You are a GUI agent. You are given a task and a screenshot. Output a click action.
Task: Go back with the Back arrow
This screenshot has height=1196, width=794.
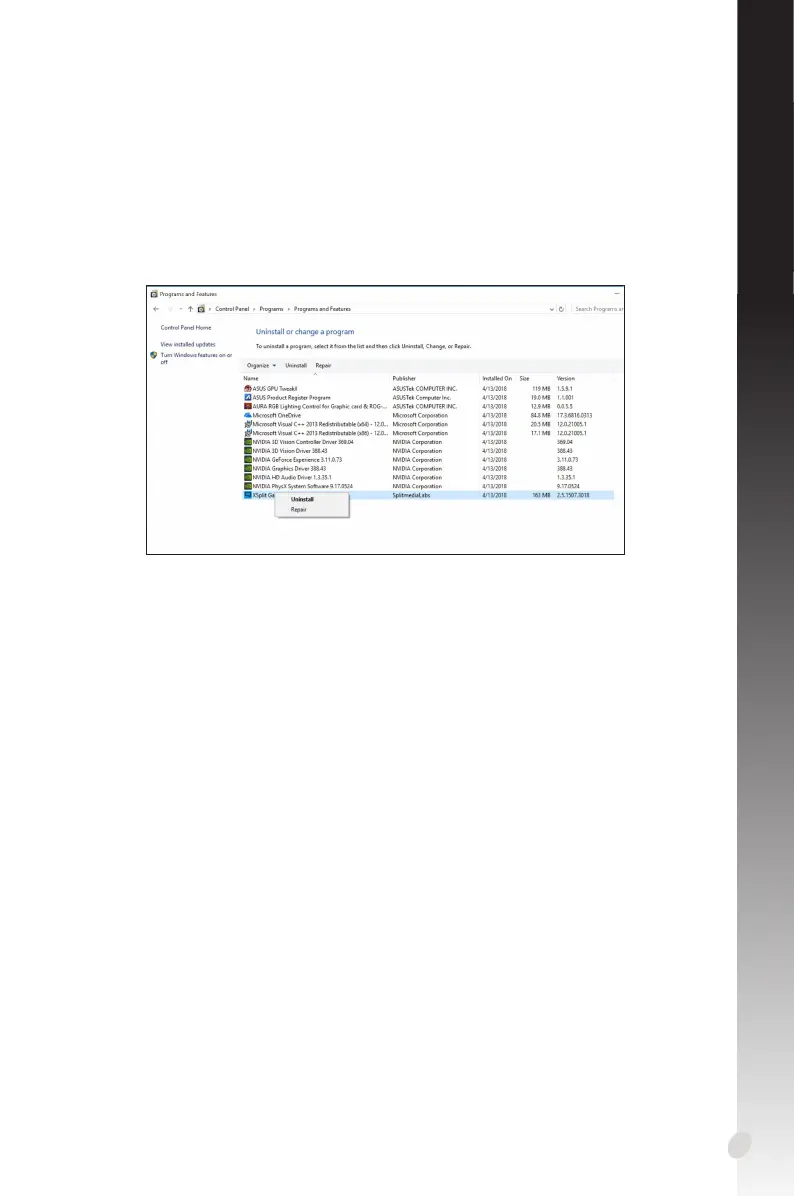tap(156, 309)
